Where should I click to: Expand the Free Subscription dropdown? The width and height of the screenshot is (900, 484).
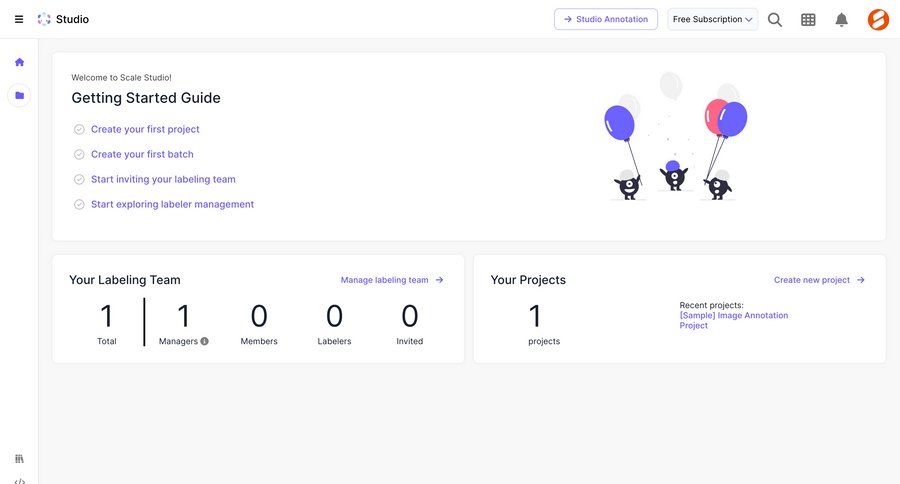point(712,20)
